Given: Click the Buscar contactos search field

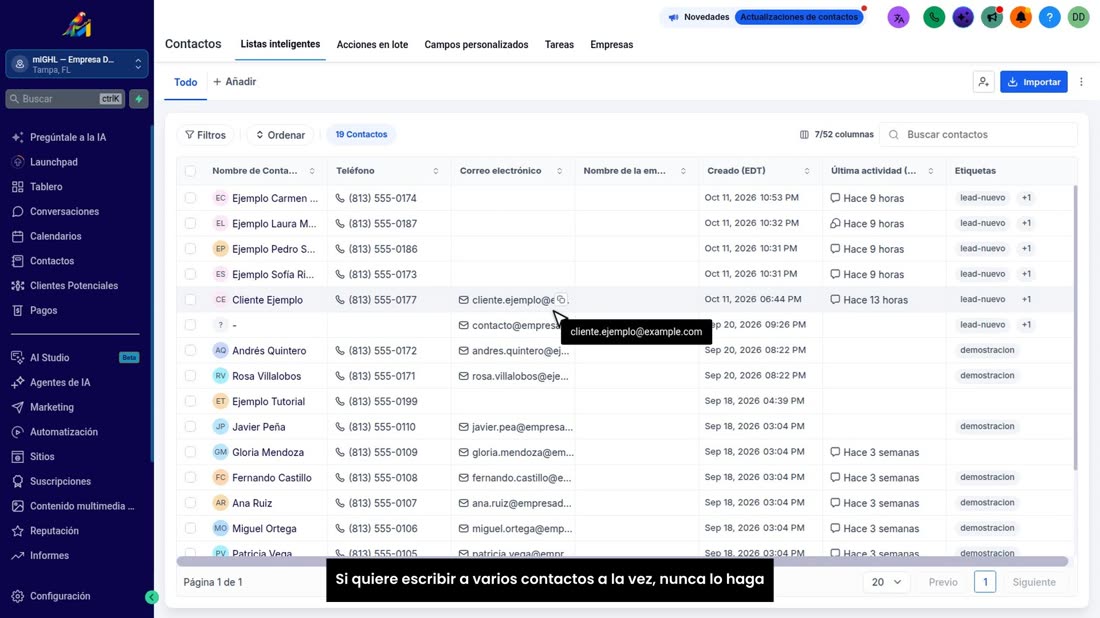Looking at the screenshot, I should tap(979, 135).
